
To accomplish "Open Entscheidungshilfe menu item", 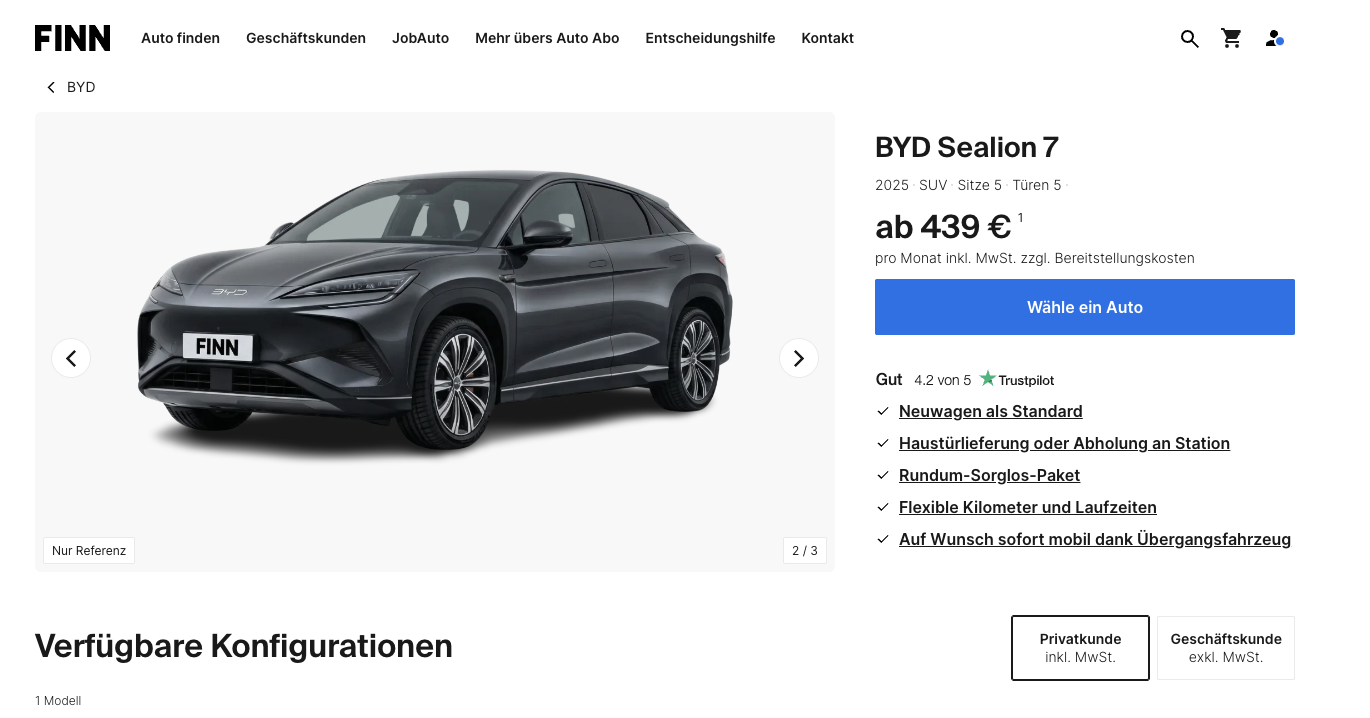I will (710, 38).
